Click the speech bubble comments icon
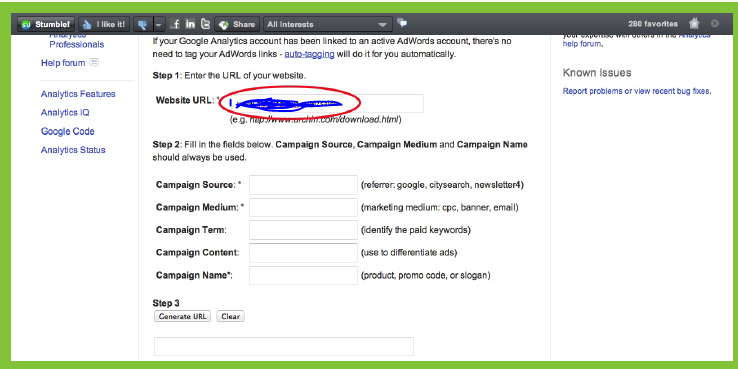738x369 pixels. click(x=402, y=22)
